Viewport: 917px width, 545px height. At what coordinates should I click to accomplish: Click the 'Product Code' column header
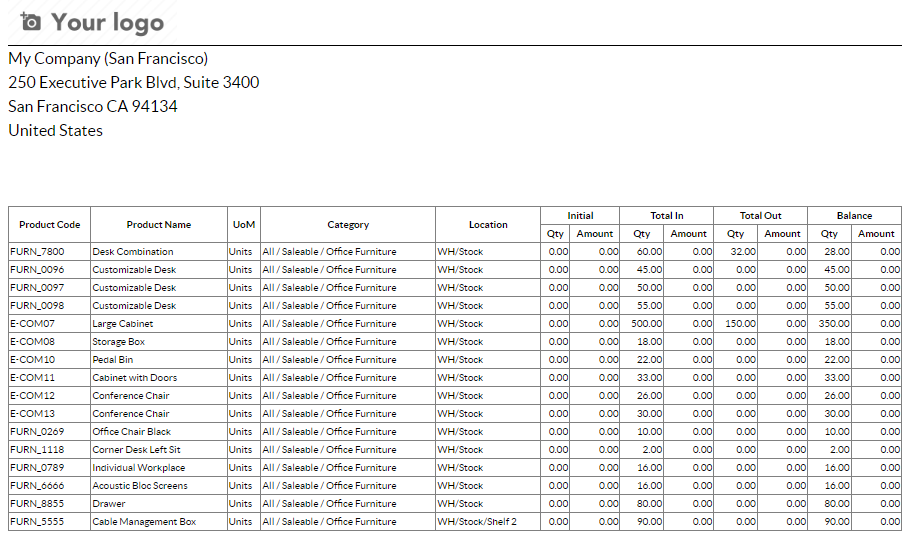[50, 225]
